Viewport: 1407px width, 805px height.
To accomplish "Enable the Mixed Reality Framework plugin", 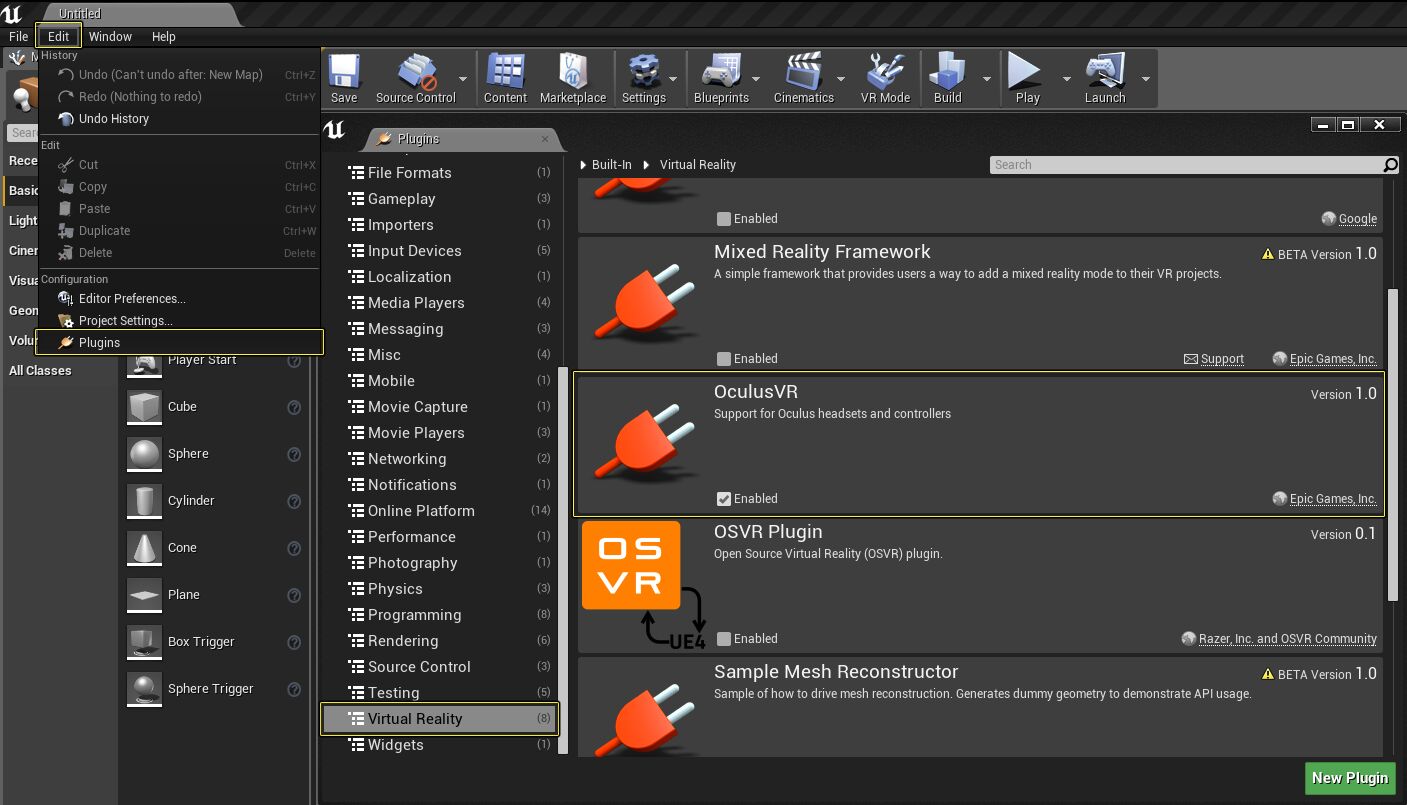I will pyautogui.click(x=725, y=358).
